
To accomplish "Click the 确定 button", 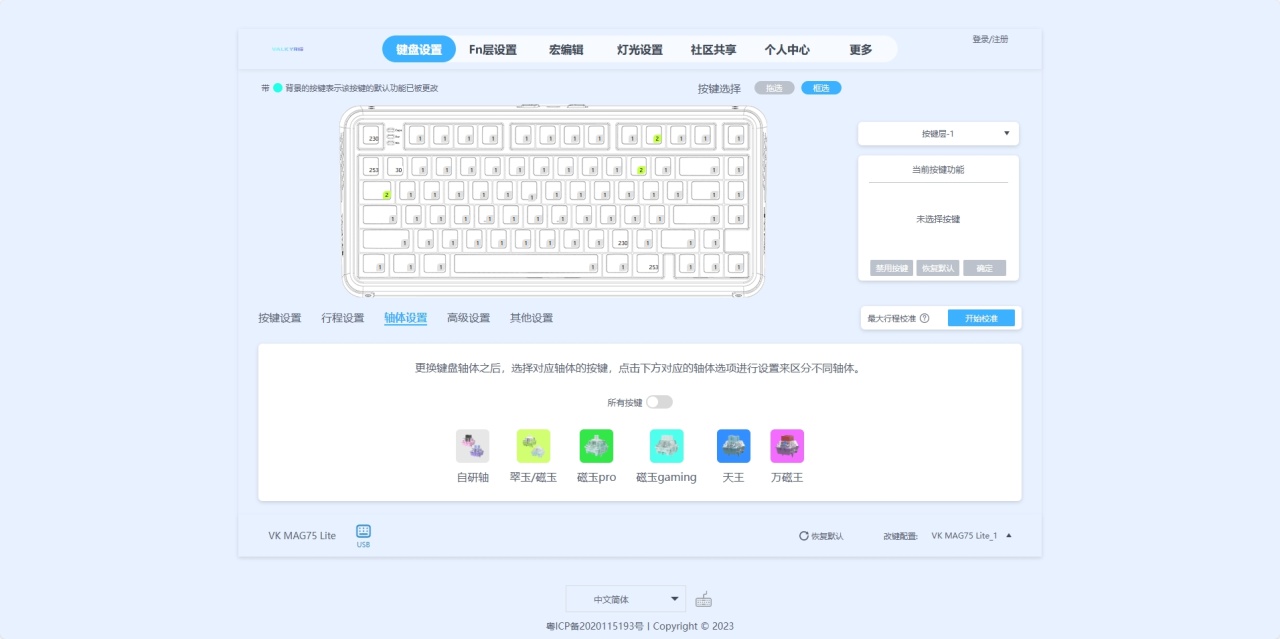I will pyautogui.click(x=984, y=268).
